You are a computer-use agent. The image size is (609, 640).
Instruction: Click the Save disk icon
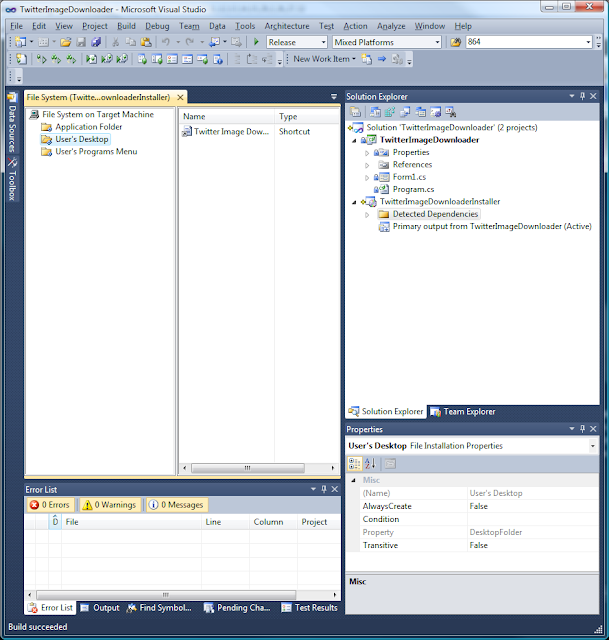81,42
